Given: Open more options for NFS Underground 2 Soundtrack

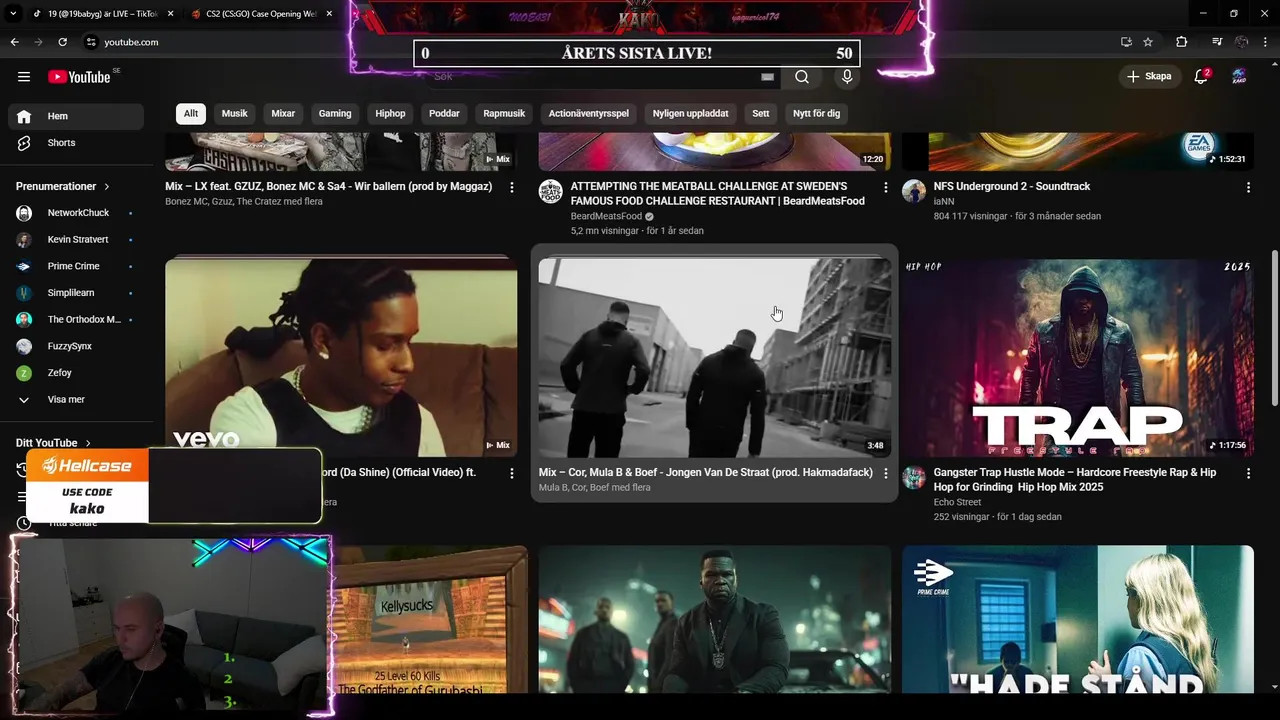Looking at the screenshot, I should point(1248,187).
